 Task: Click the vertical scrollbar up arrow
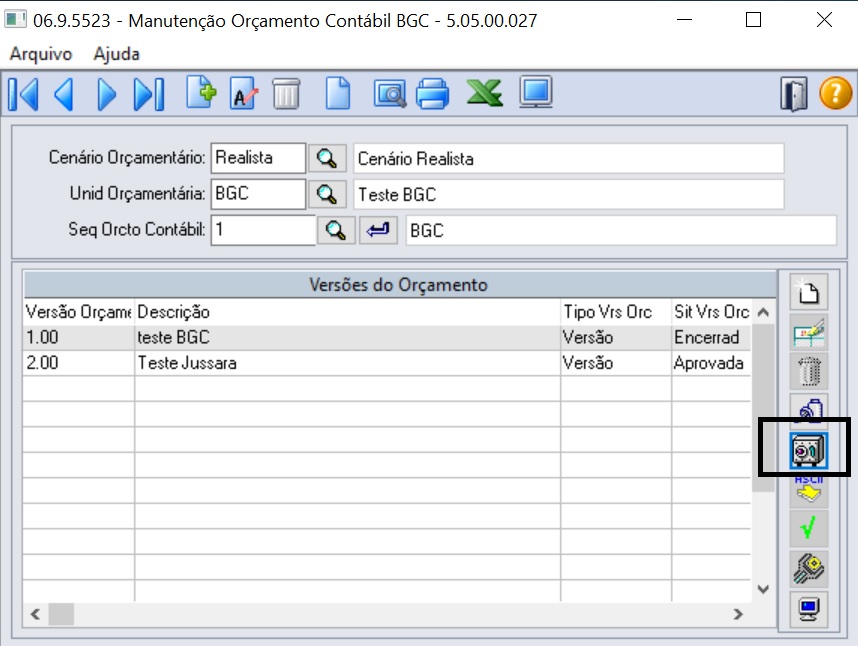point(763,312)
